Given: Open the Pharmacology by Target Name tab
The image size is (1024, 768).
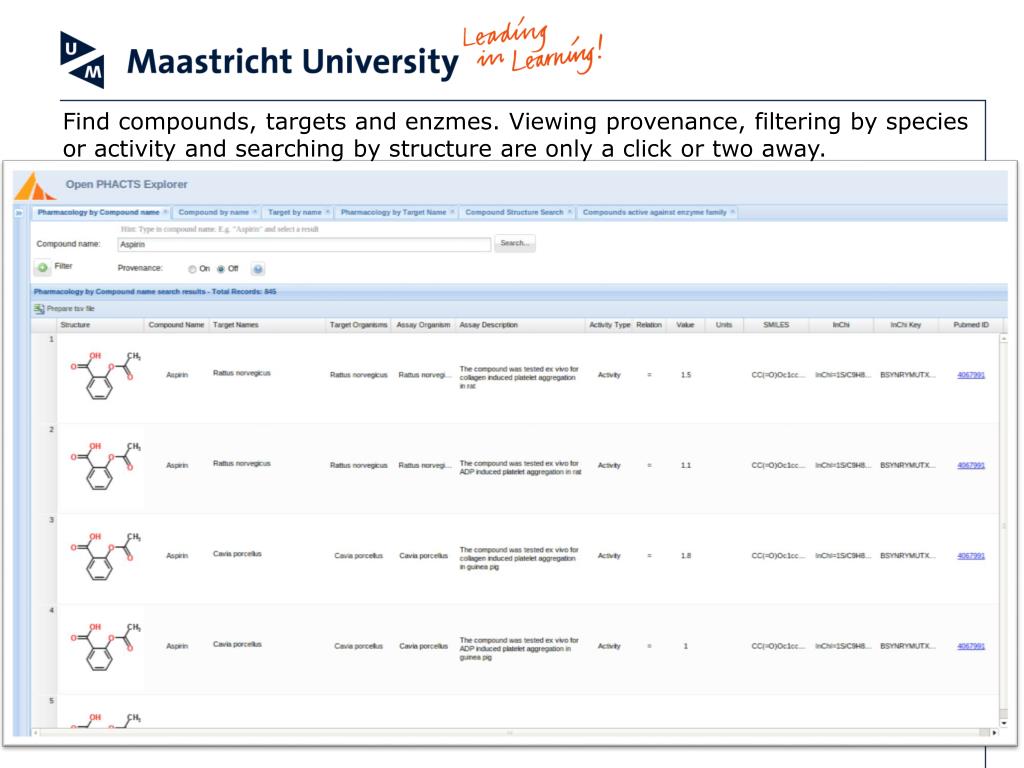Looking at the screenshot, I should pyautogui.click(x=393, y=212).
